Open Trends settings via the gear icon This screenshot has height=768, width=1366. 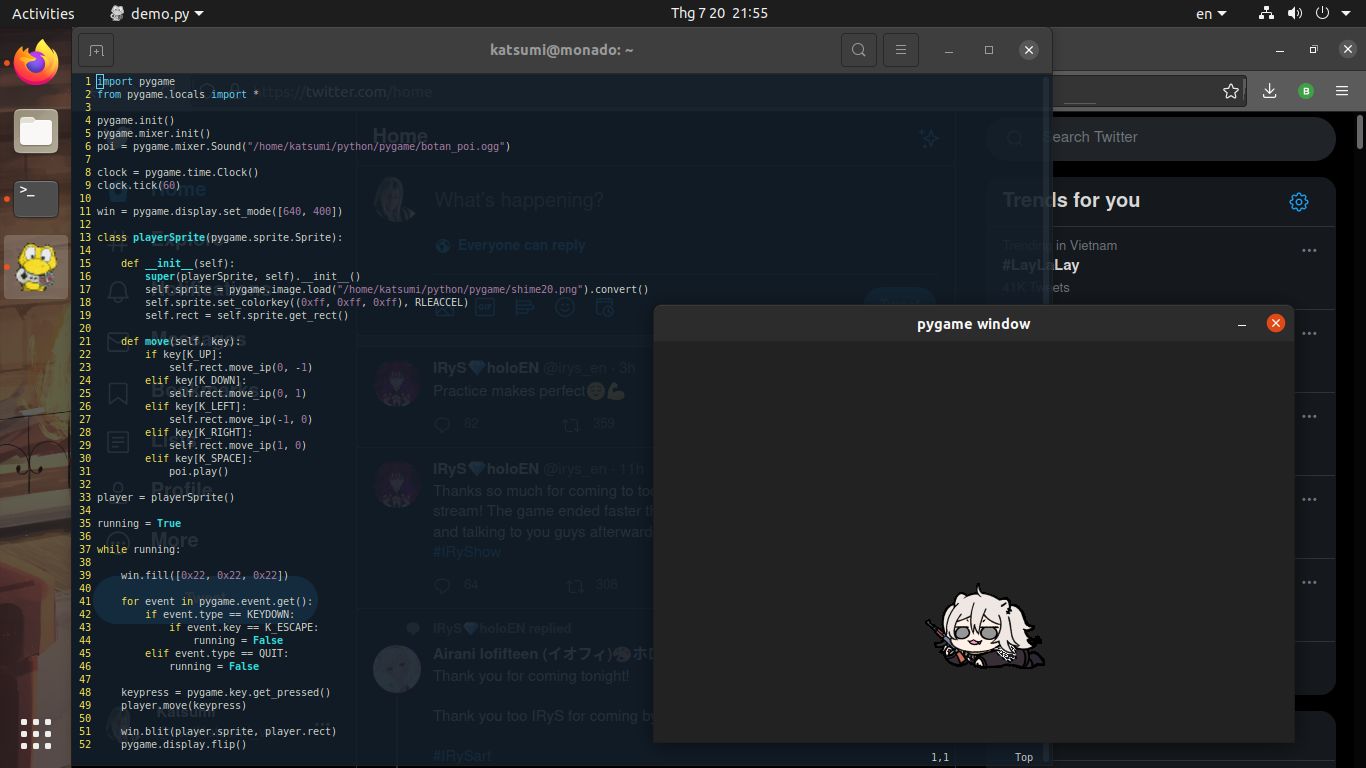(1298, 201)
